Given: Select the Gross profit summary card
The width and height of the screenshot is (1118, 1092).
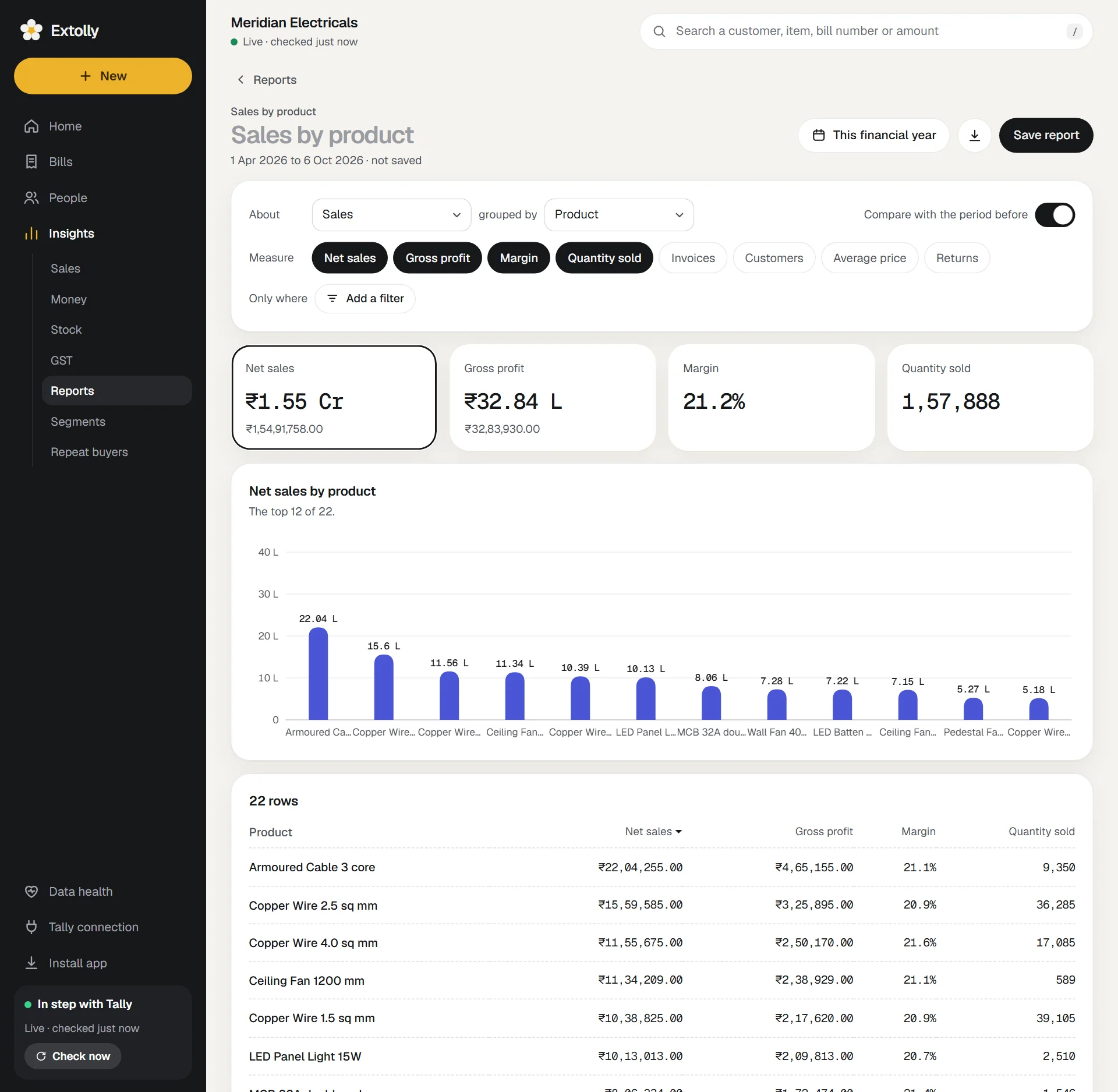Looking at the screenshot, I should point(553,397).
